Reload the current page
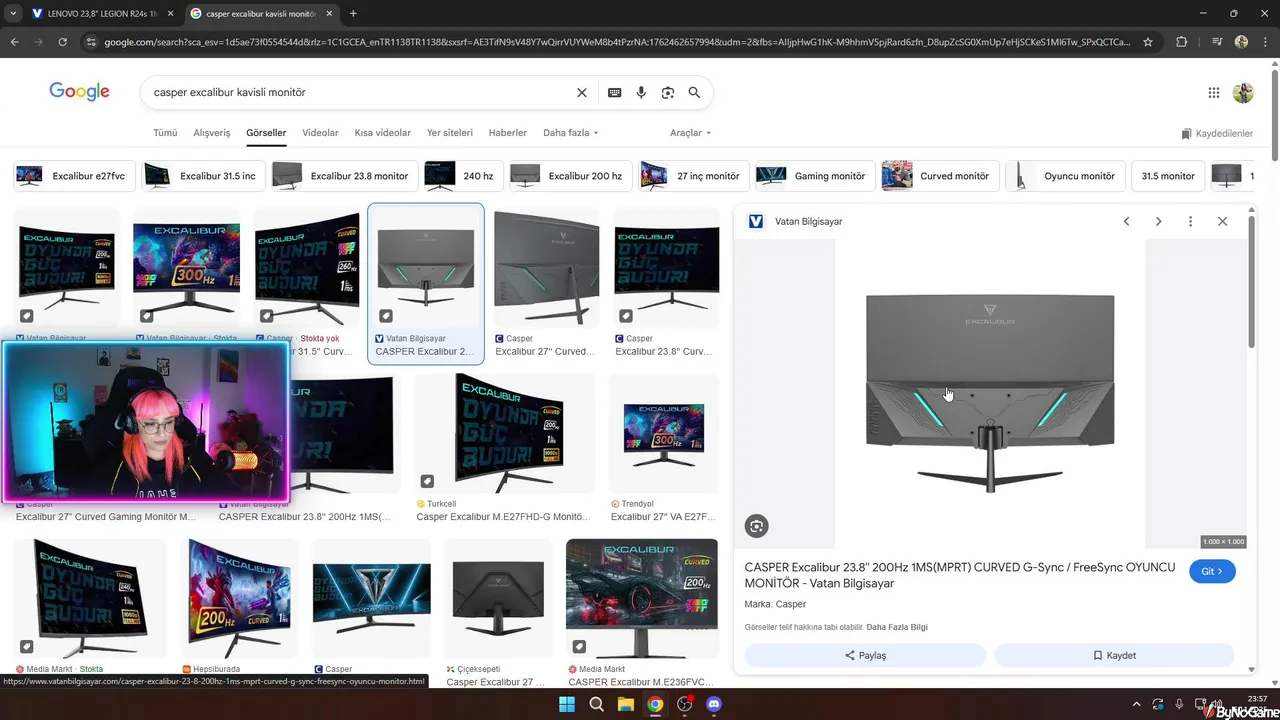This screenshot has height=720, width=1280. (63, 42)
